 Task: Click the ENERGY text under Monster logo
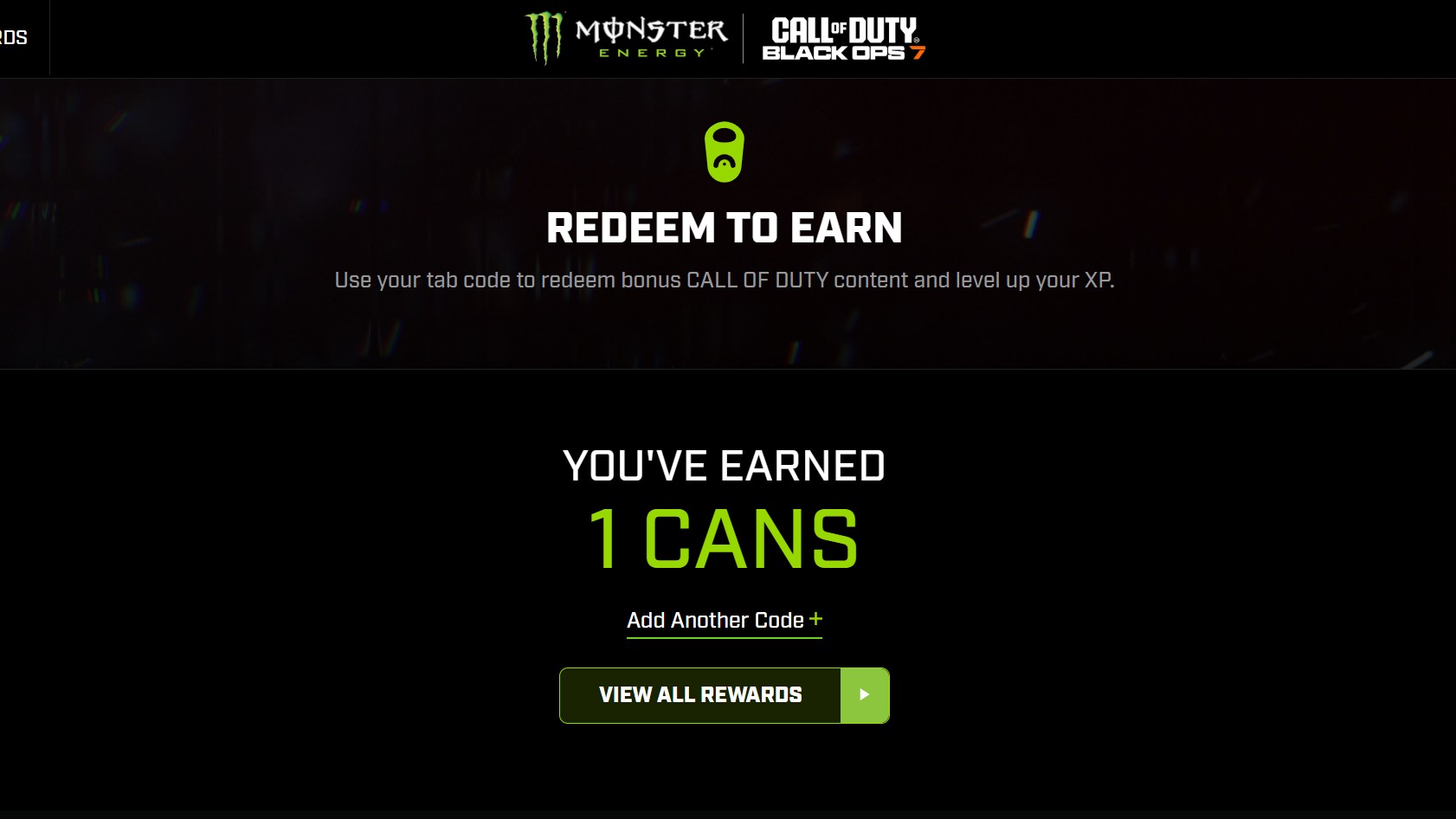[x=654, y=53]
